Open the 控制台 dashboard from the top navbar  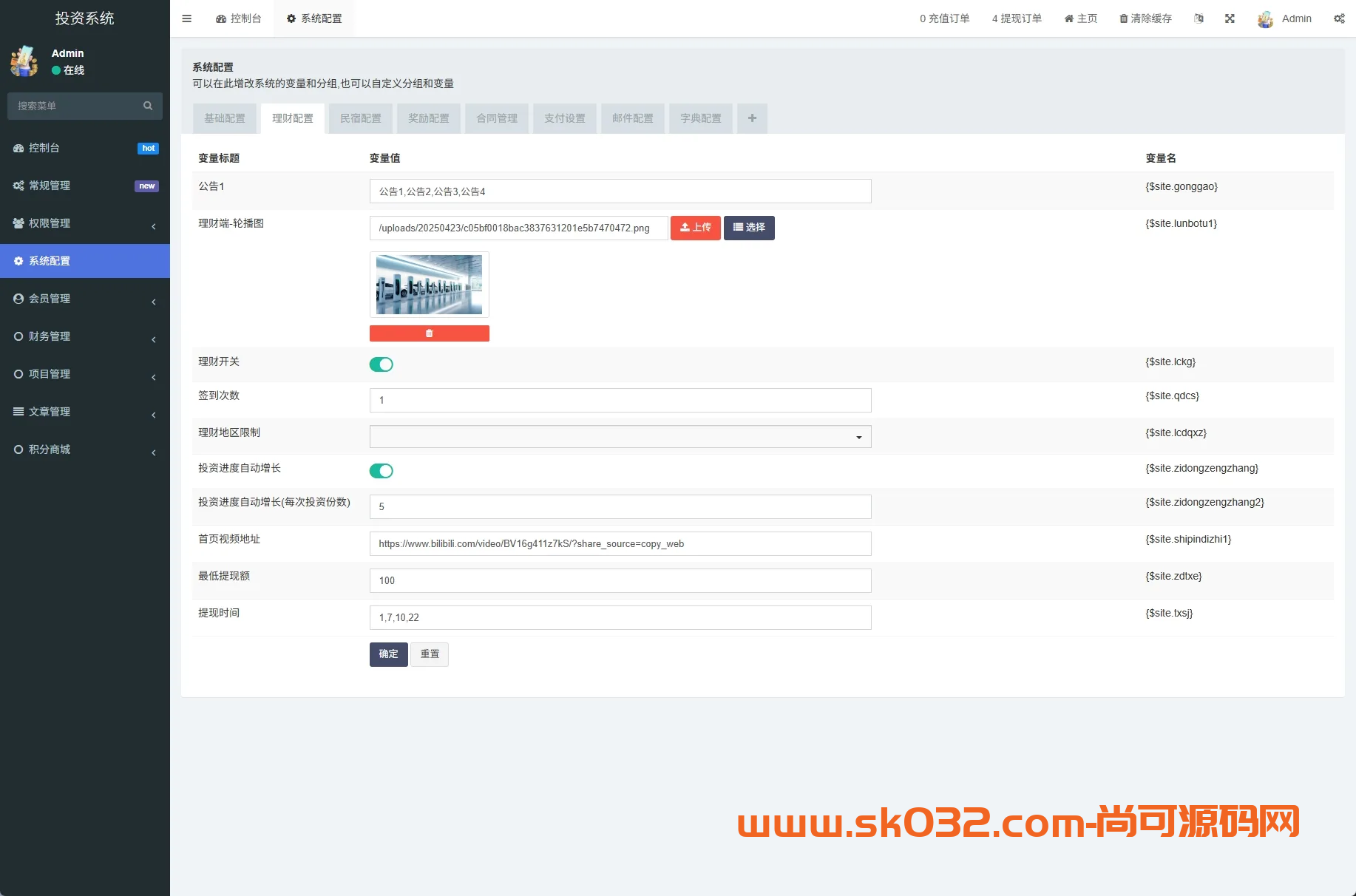coord(238,18)
